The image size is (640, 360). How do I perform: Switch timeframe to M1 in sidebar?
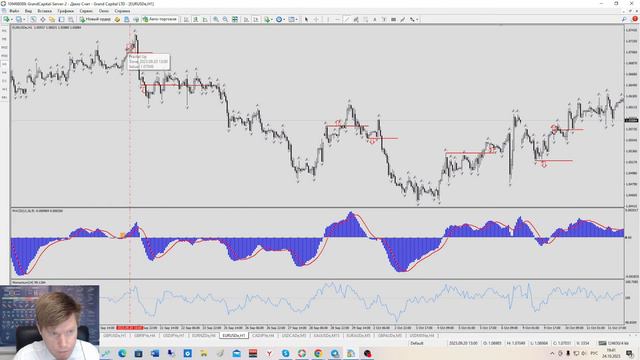coord(4,31)
